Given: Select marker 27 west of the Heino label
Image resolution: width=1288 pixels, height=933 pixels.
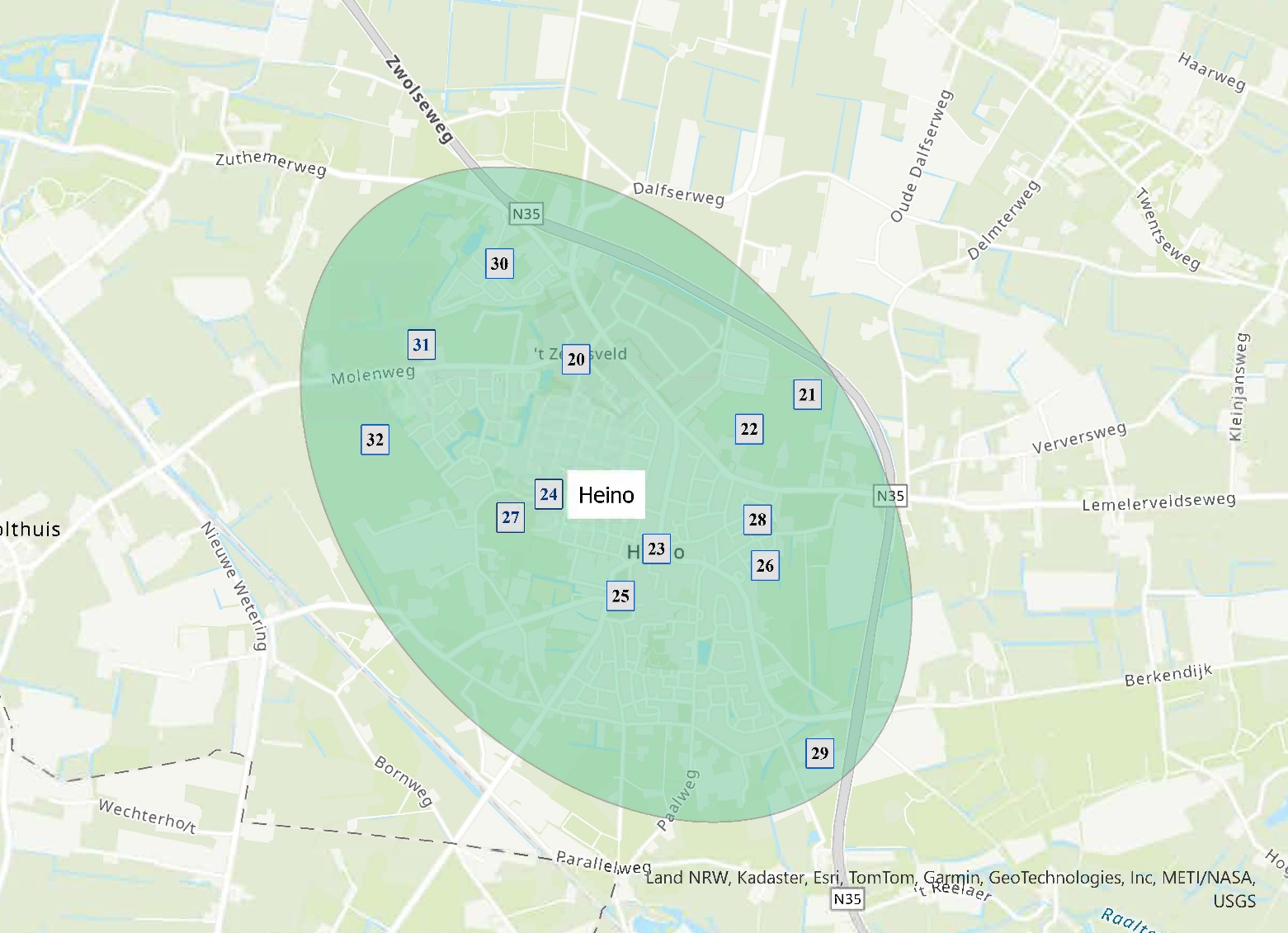Looking at the screenshot, I should tap(510, 518).
